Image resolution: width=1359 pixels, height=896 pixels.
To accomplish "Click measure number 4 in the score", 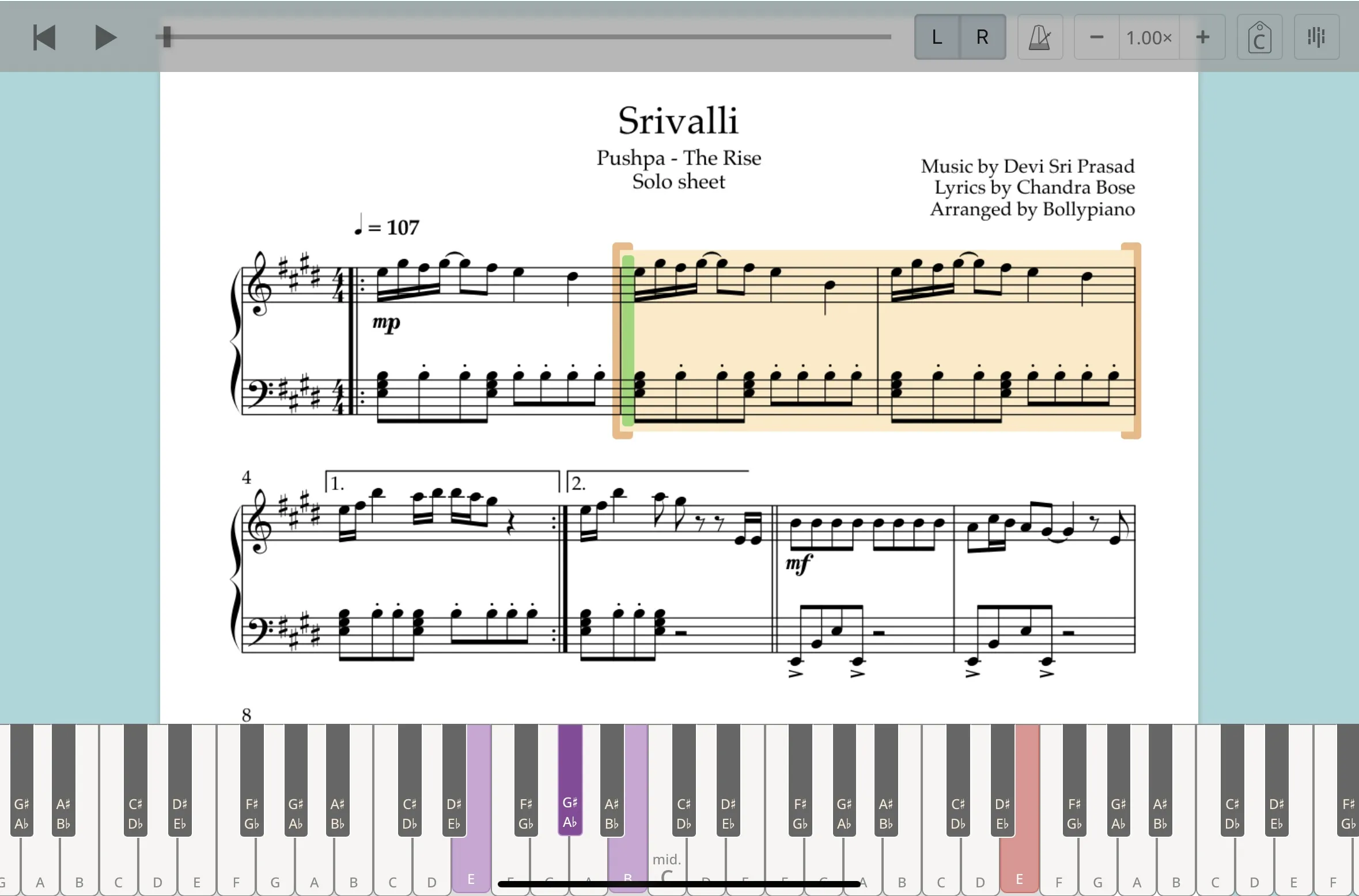I will tap(247, 477).
